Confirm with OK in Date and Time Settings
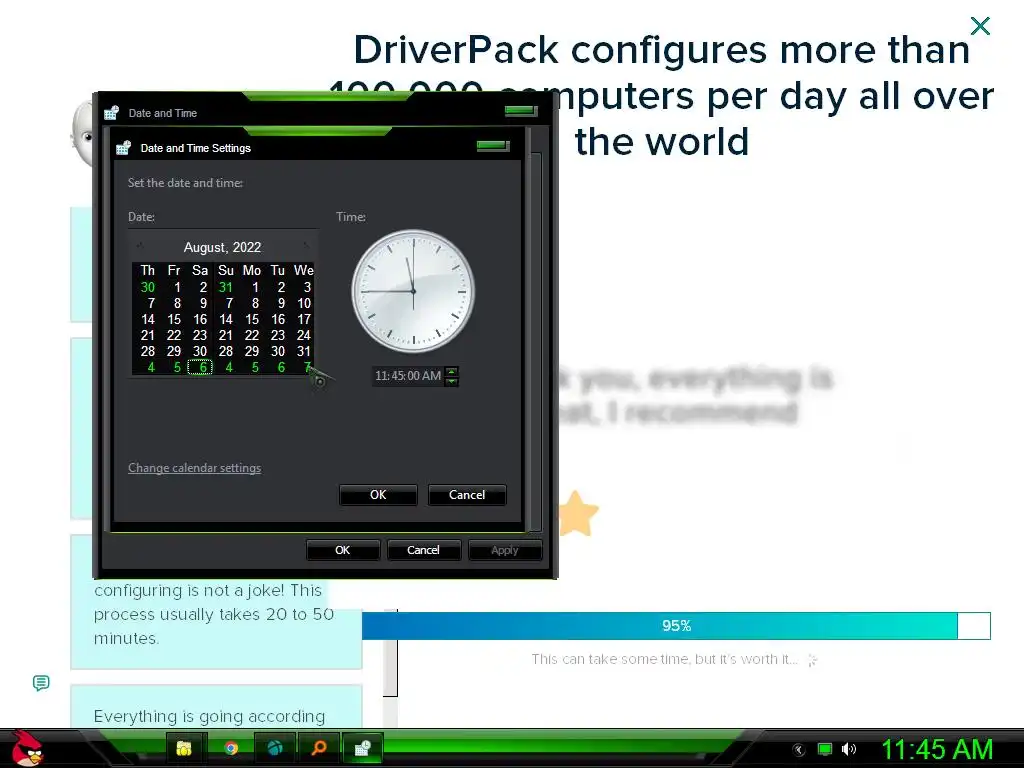Screen dimensions: 1024x768 [378, 495]
